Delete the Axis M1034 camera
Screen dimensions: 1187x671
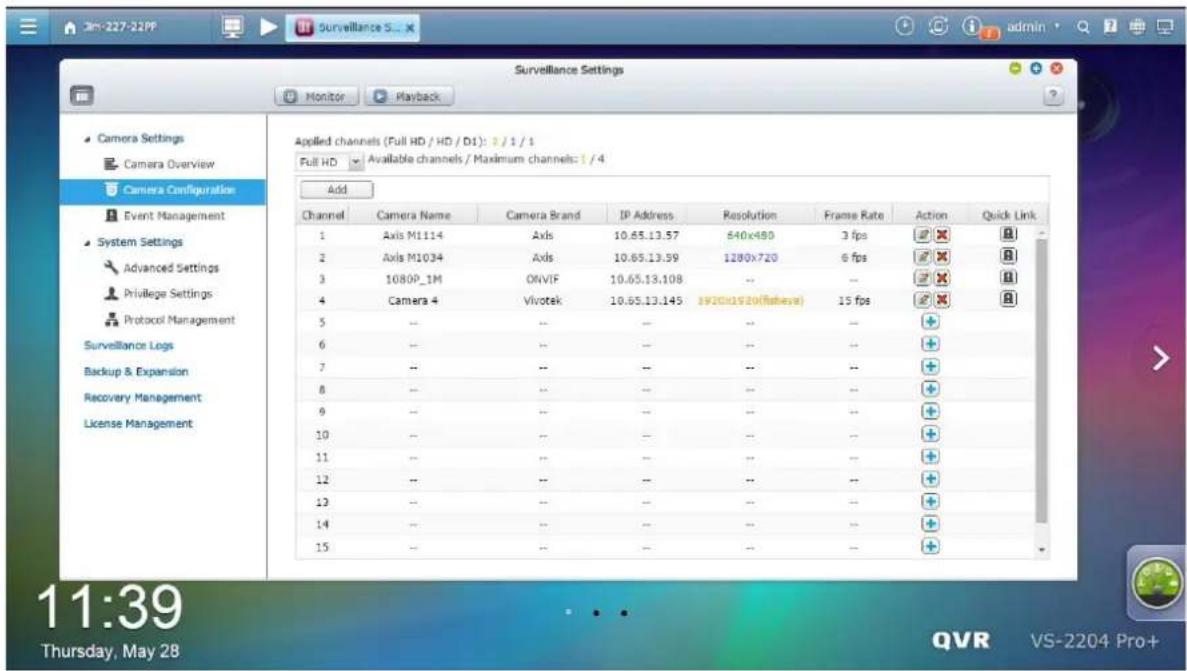(x=941, y=257)
